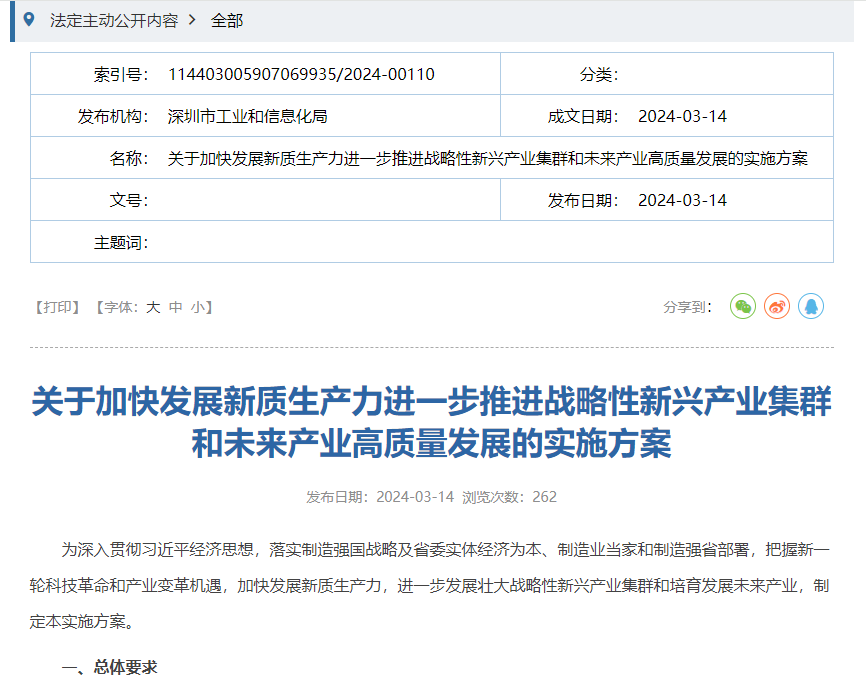866x688 pixels.
Task: Click the breadcrumb chevron arrow
Action: point(192,20)
